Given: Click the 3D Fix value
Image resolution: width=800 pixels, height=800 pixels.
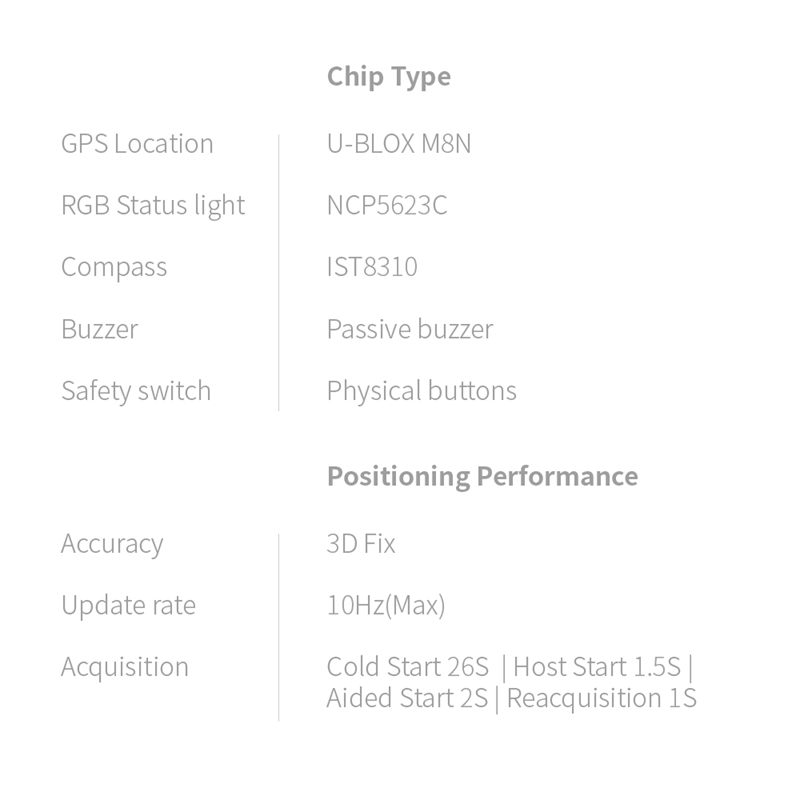Looking at the screenshot, I should (360, 544).
